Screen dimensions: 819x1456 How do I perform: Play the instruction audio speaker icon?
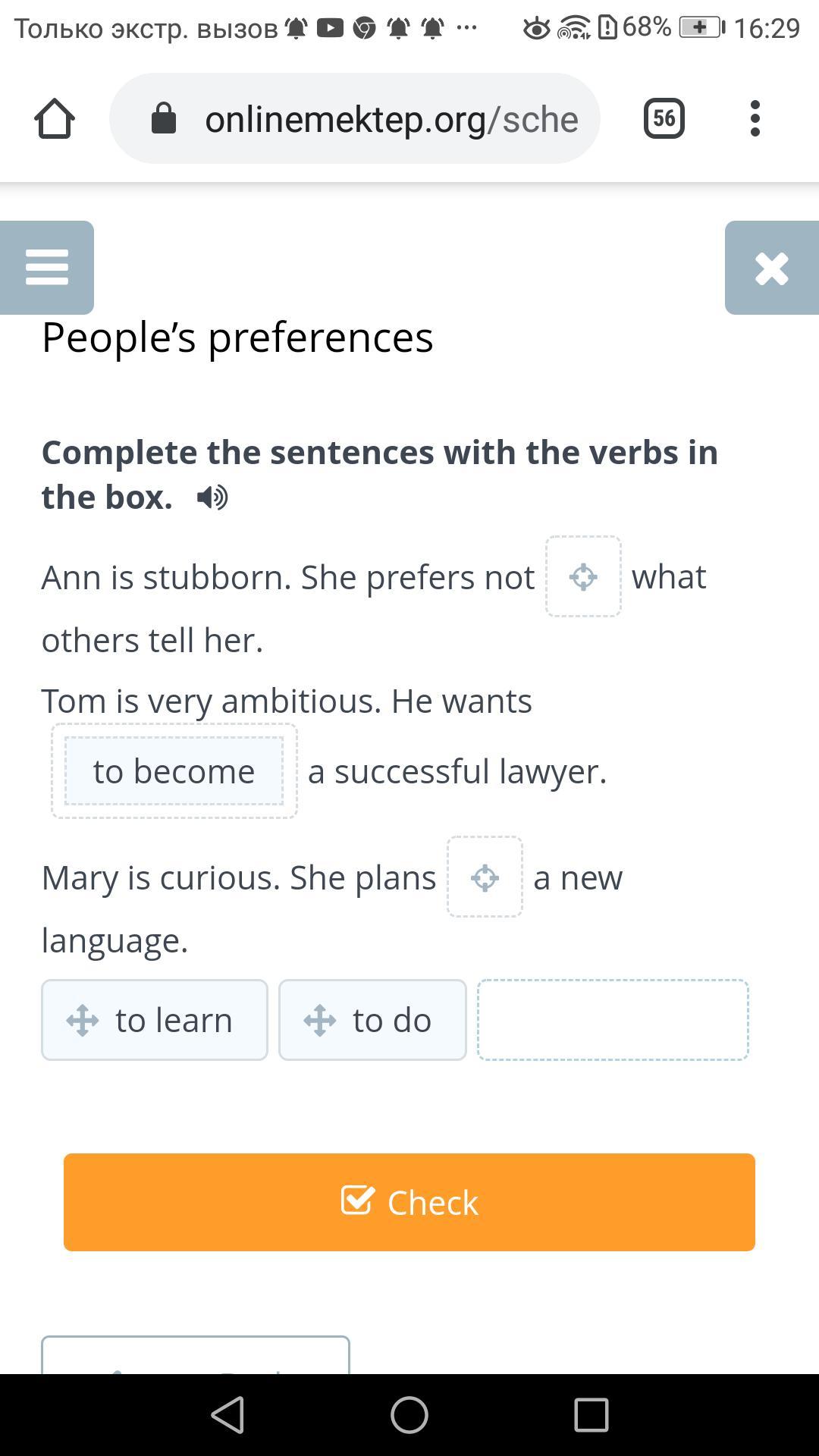pos(212,497)
